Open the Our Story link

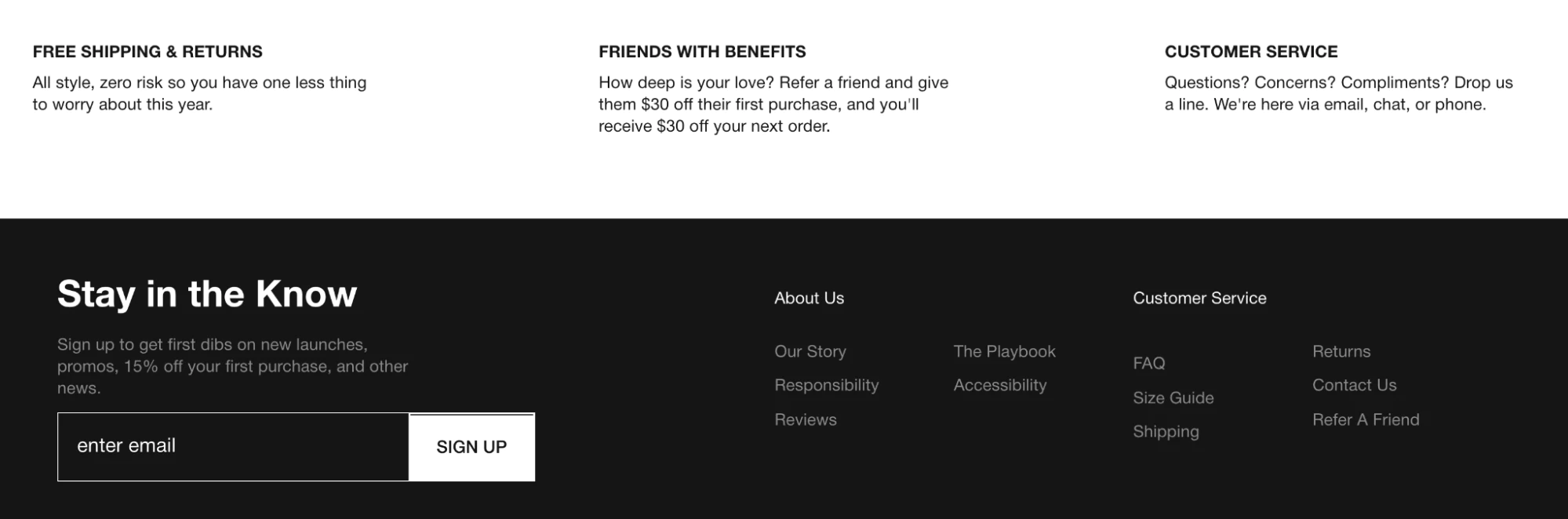tap(809, 351)
